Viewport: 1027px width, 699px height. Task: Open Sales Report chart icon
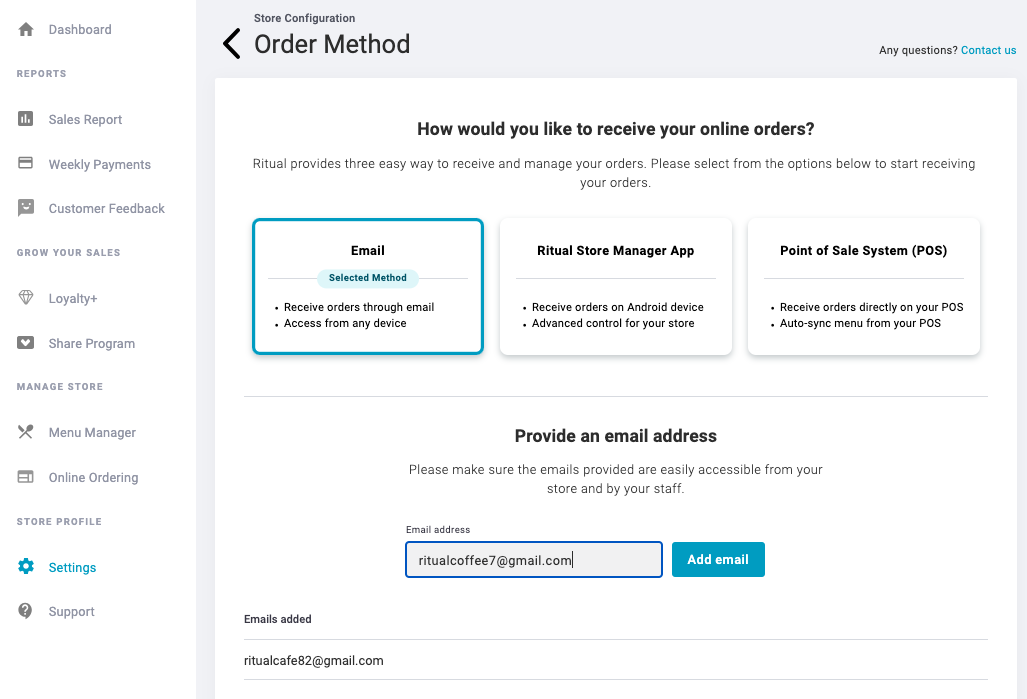[26, 119]
